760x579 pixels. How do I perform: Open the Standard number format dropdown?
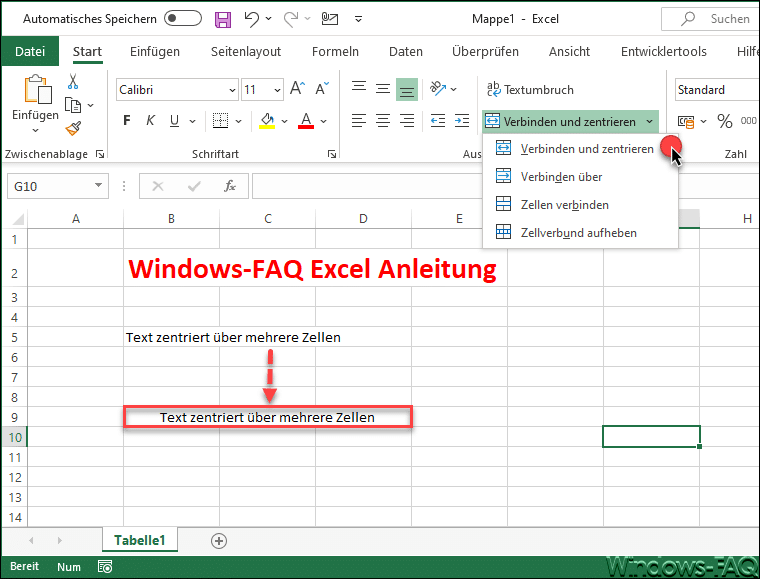click(x=717, y=90)
